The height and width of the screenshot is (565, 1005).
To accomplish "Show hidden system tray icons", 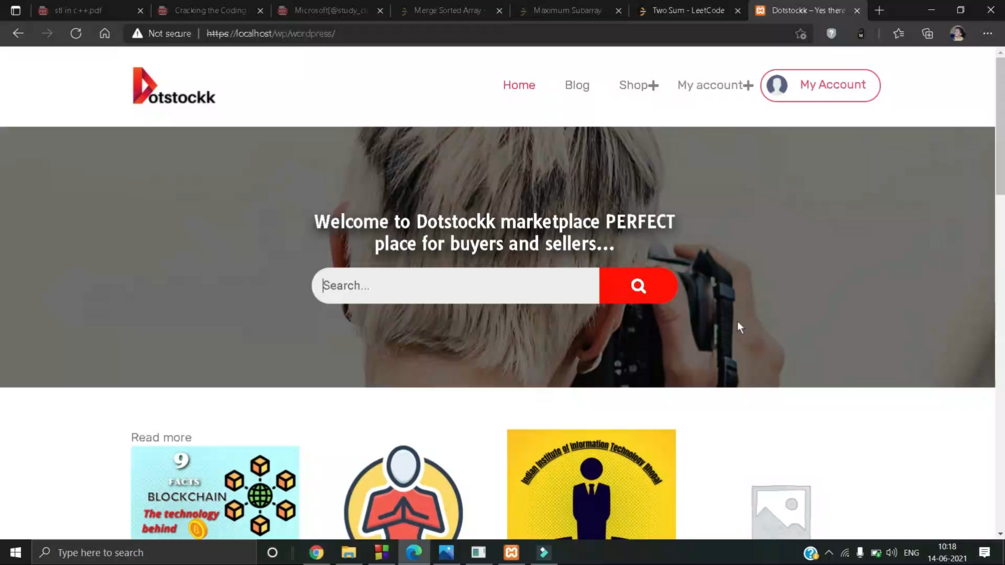I will [829, 553].
